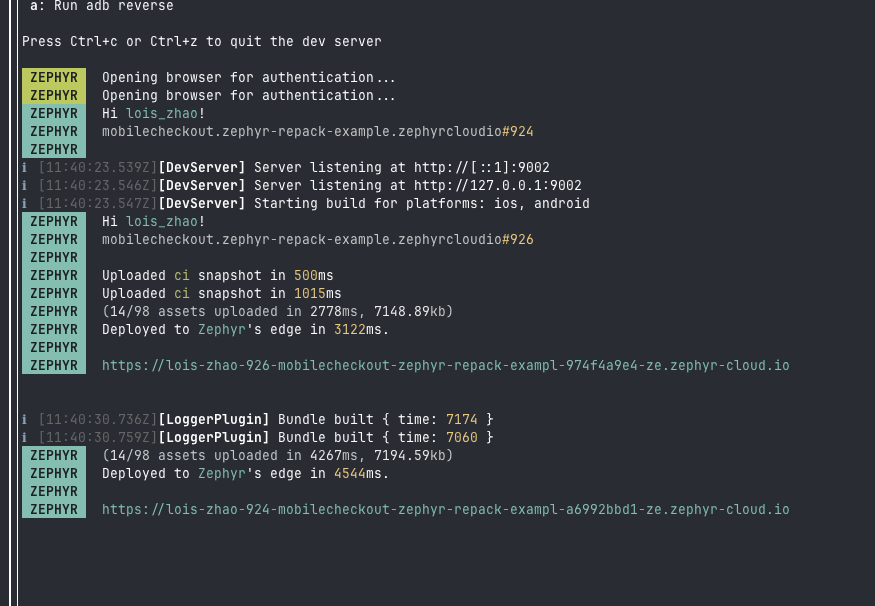Open the lois-zhao-924 zephyr-cloud.io deployment URL
875x606 pixels.
[x=445, y=510]
